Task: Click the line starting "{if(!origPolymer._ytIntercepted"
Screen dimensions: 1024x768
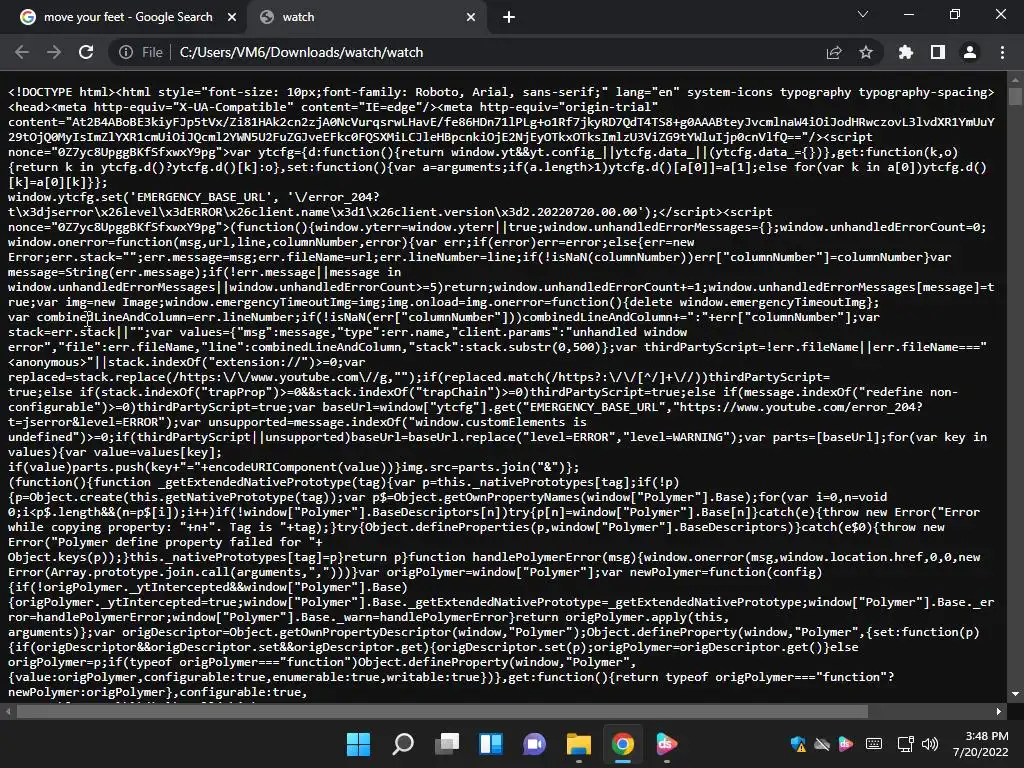Action: [x=208, y=588]
